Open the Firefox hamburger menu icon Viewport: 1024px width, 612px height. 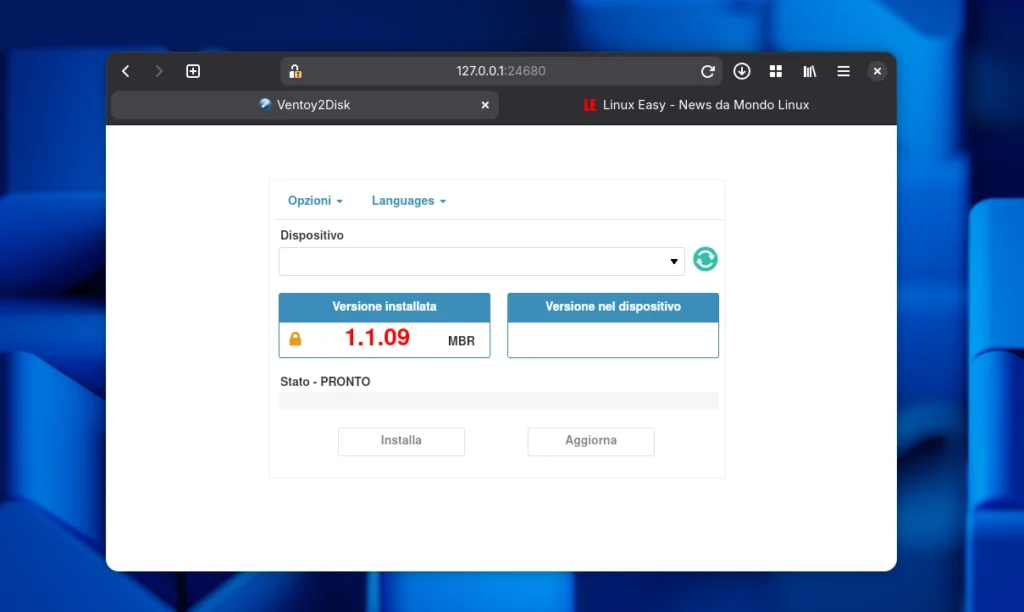tap(843, 71)
